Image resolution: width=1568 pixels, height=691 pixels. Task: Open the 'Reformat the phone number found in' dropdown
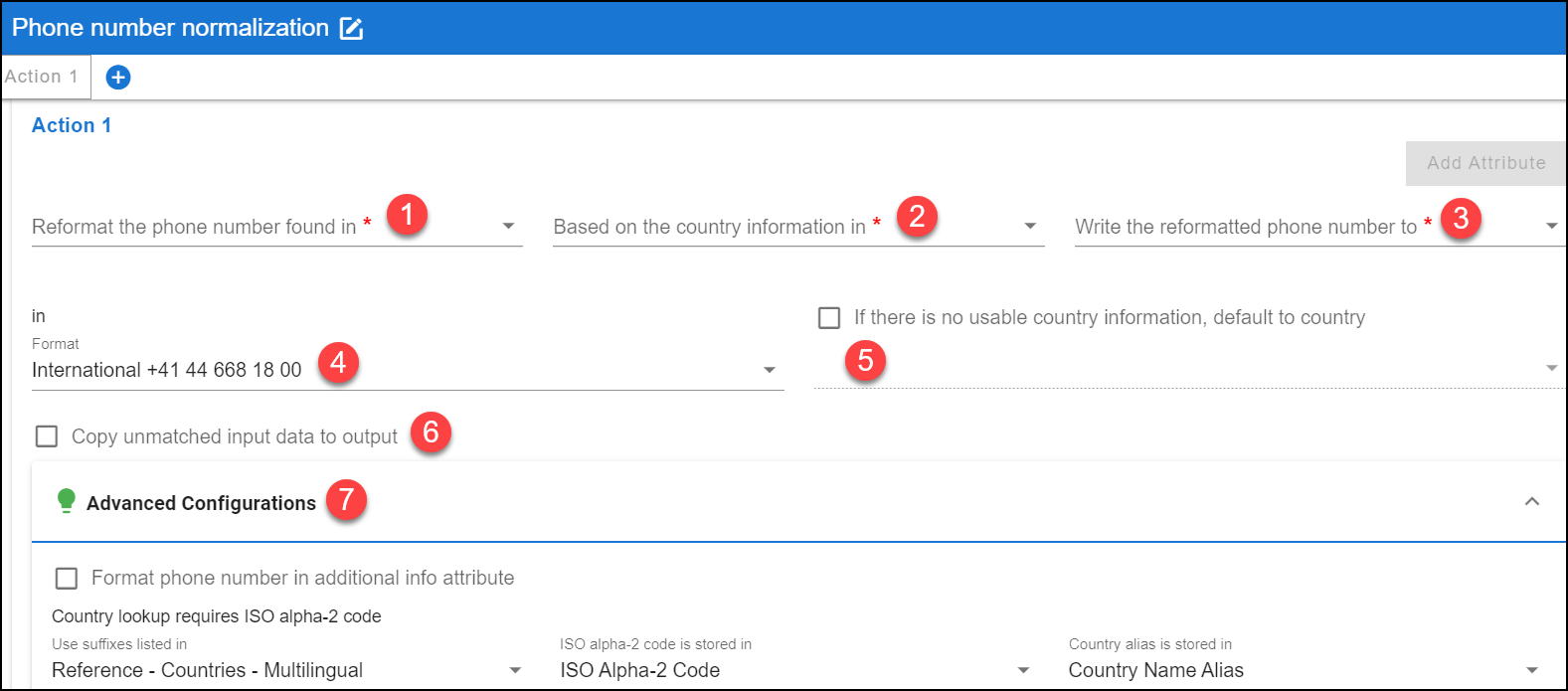tap(276, 227)
